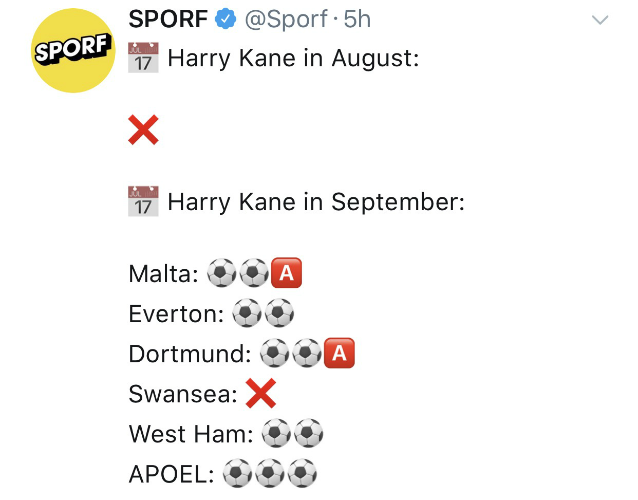Image resolution: width=638 pixels, height=500 pixels.
Task: Click the second football on West Ham line
Action: (x=309, y=434)
